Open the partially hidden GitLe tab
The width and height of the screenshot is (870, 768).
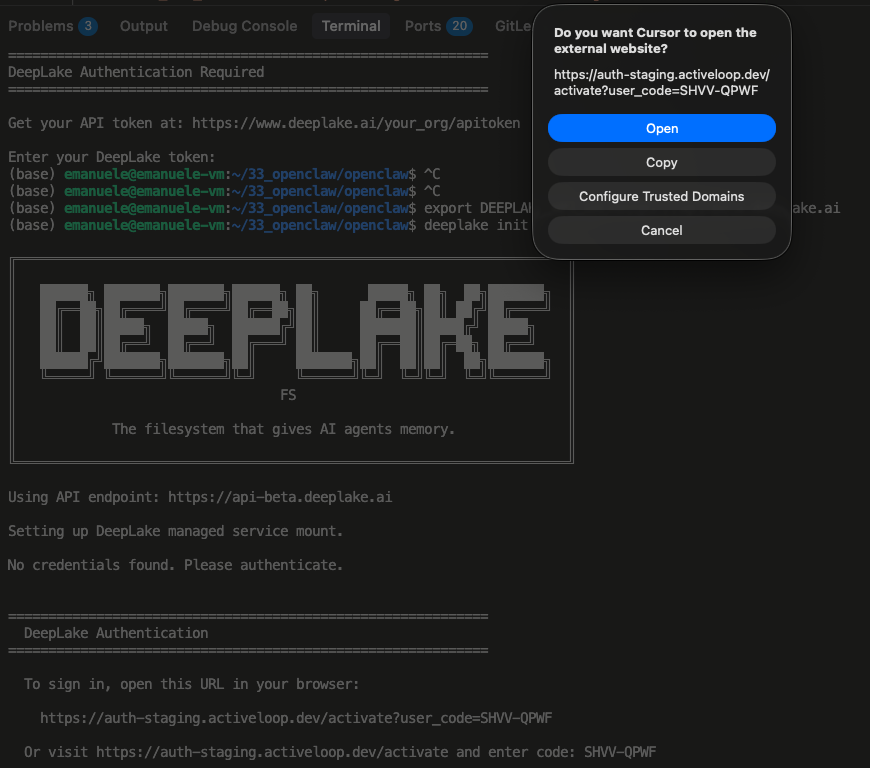click(x=513, y=26)
